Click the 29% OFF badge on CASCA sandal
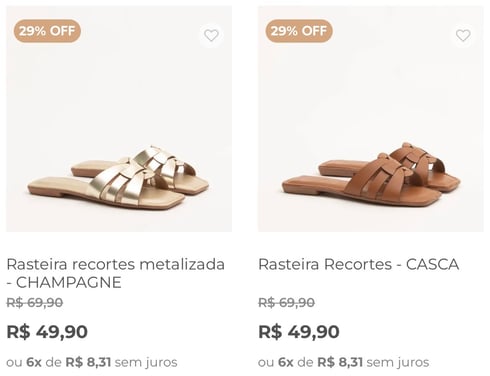Image resolution: width=490 pixels, height=376 pixels. [299, 31]
